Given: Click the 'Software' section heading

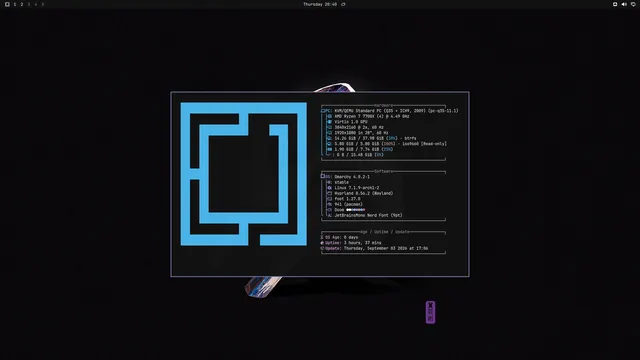Looking at the screenshot, I should [x=383, y=171].
